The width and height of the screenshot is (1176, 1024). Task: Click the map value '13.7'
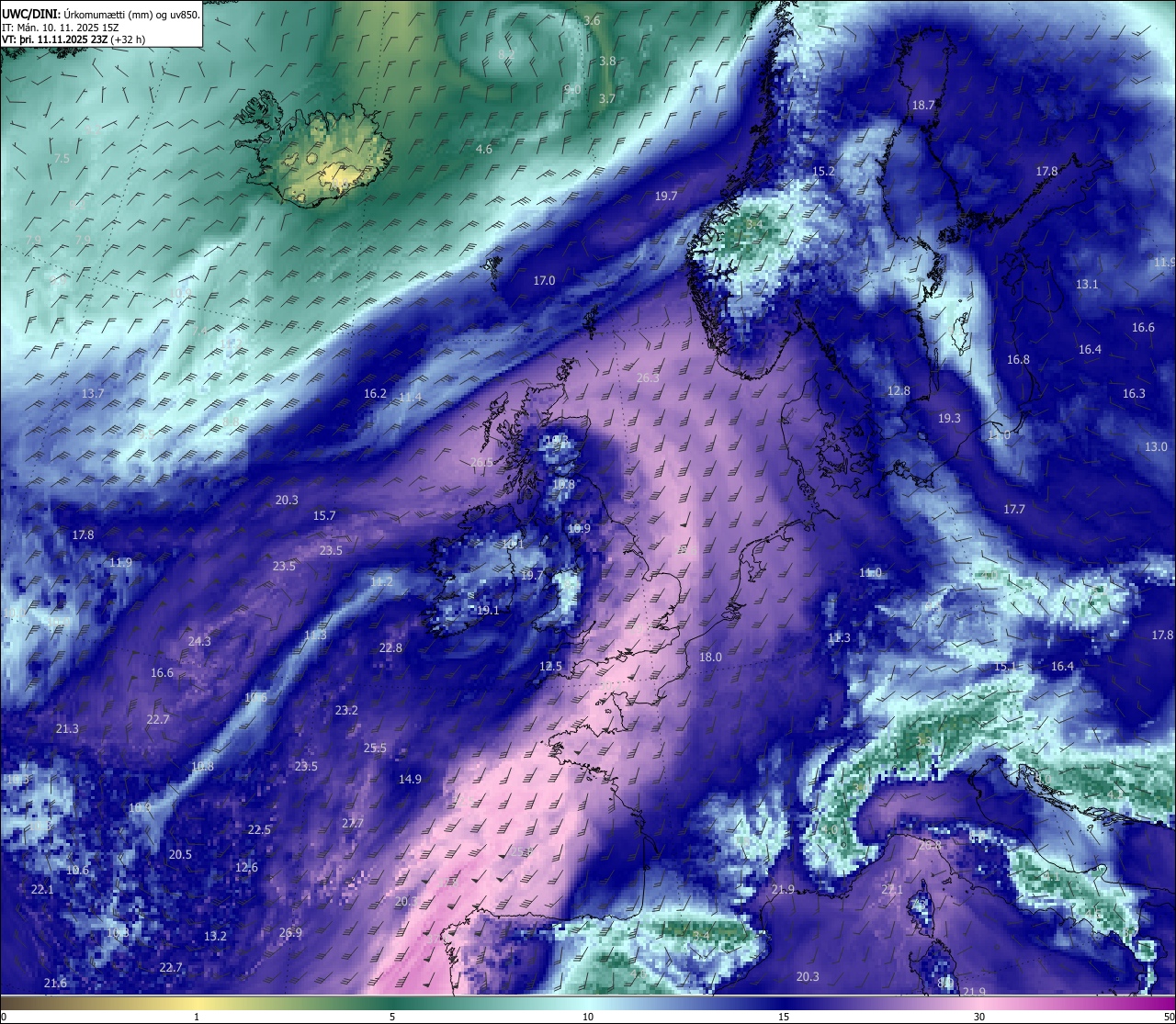pyautogui.click(x=93, y=393)
